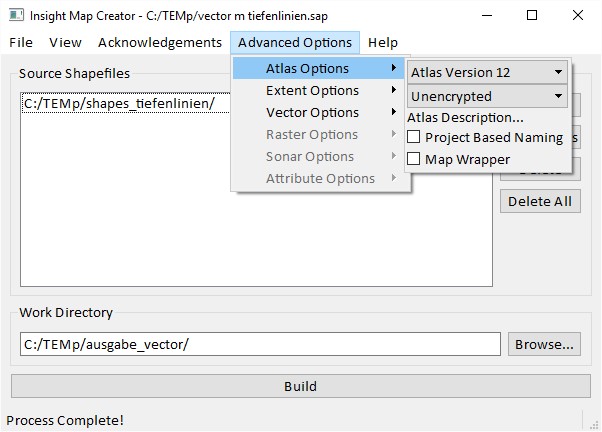Maximize the Insight Map Creator window
Screen dimensions: 602x432
[532, 15]
